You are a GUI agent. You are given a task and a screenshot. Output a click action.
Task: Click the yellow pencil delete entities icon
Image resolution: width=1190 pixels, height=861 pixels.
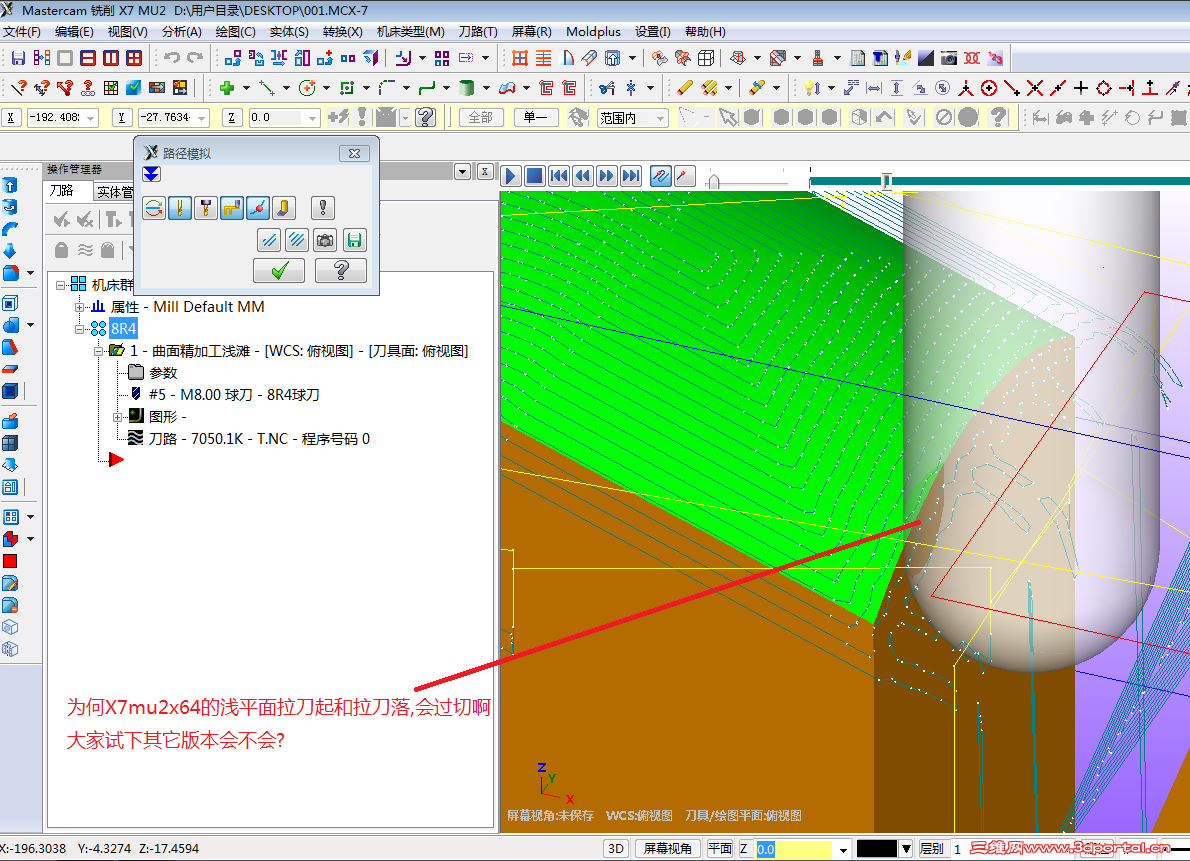(x=685, y=88)
